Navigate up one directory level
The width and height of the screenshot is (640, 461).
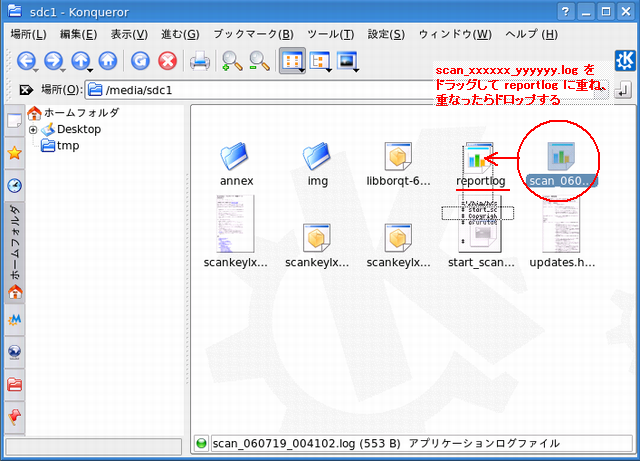click(80, 61)
